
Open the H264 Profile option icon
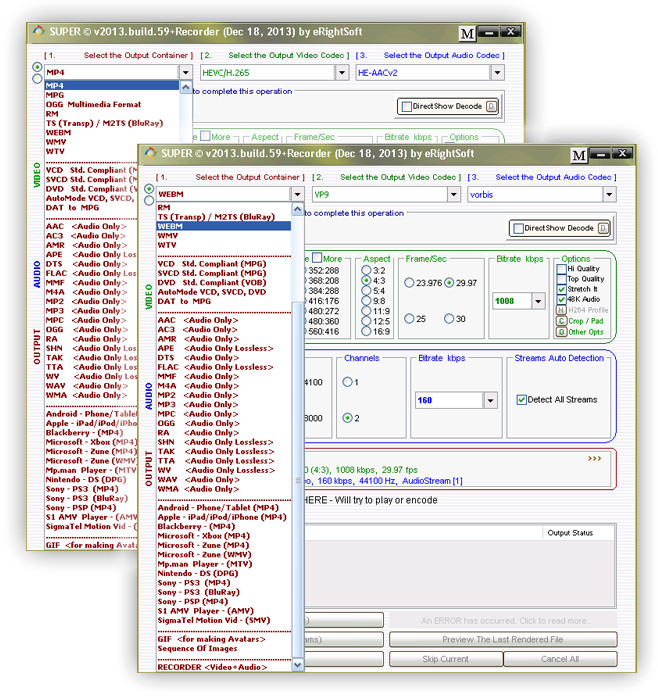pyautogui.click(x=561, y=310)
